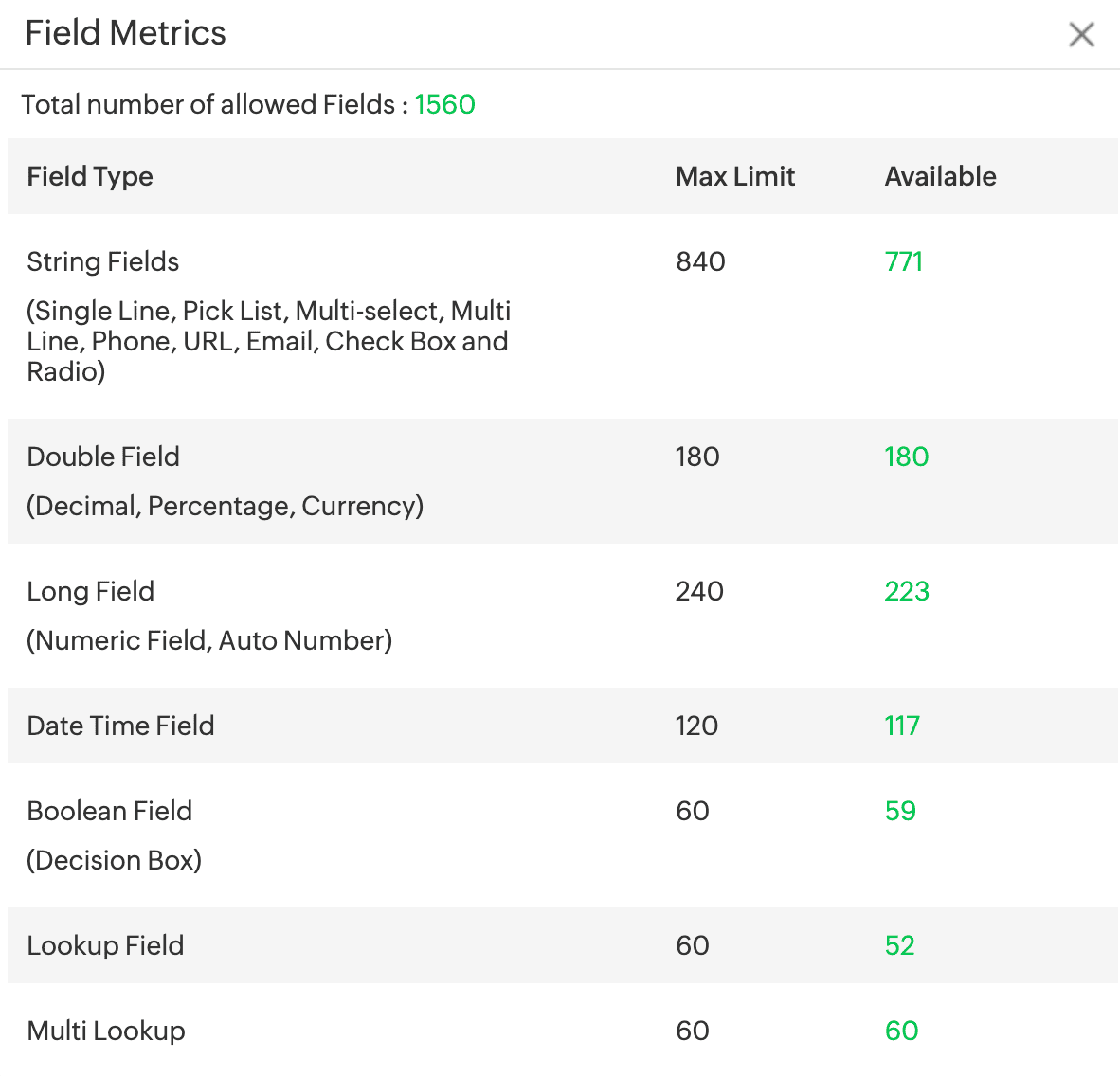Screen dimensions: 1120x1076
Task: Select the Multi Lookup row label
Action: coord(106,1031)
